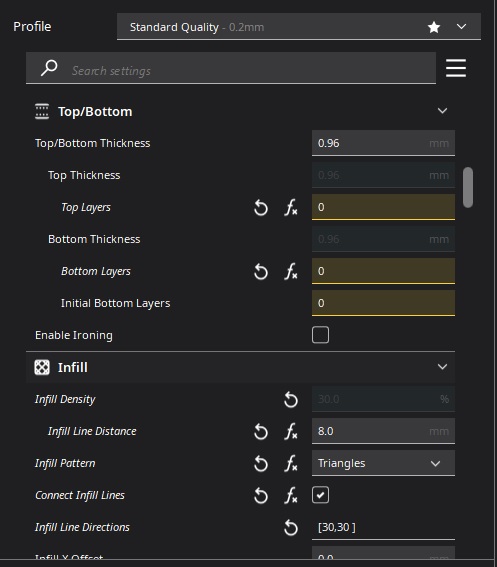Click the Top/Bottom Thickness value field

[383, 143]
